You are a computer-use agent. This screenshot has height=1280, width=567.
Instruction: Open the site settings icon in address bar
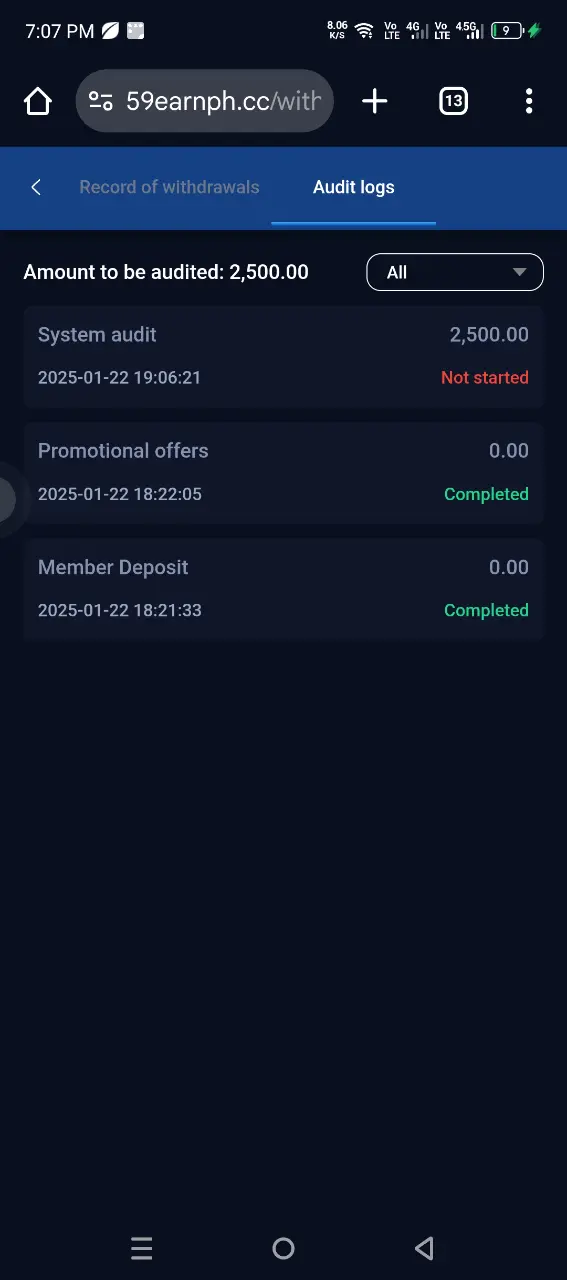coord(101,101)
